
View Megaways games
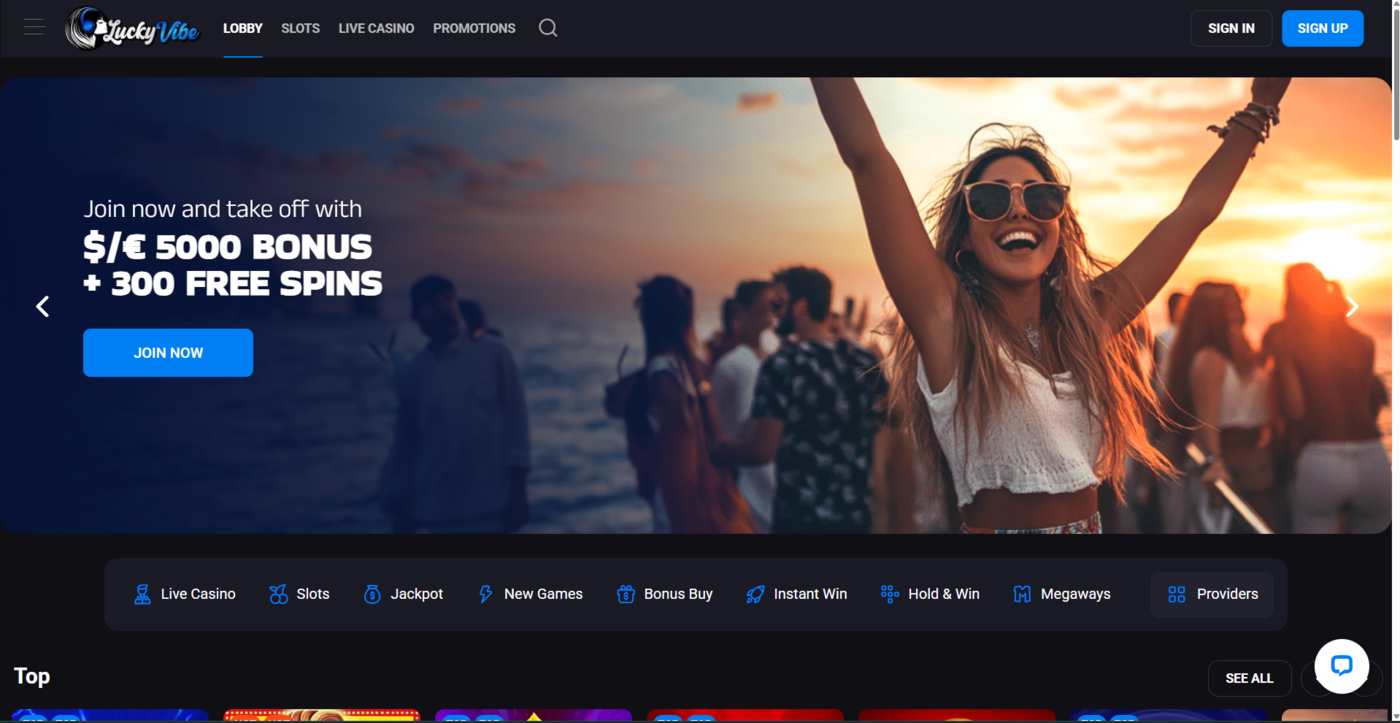pyautogui.click(x=1061, y=594)
